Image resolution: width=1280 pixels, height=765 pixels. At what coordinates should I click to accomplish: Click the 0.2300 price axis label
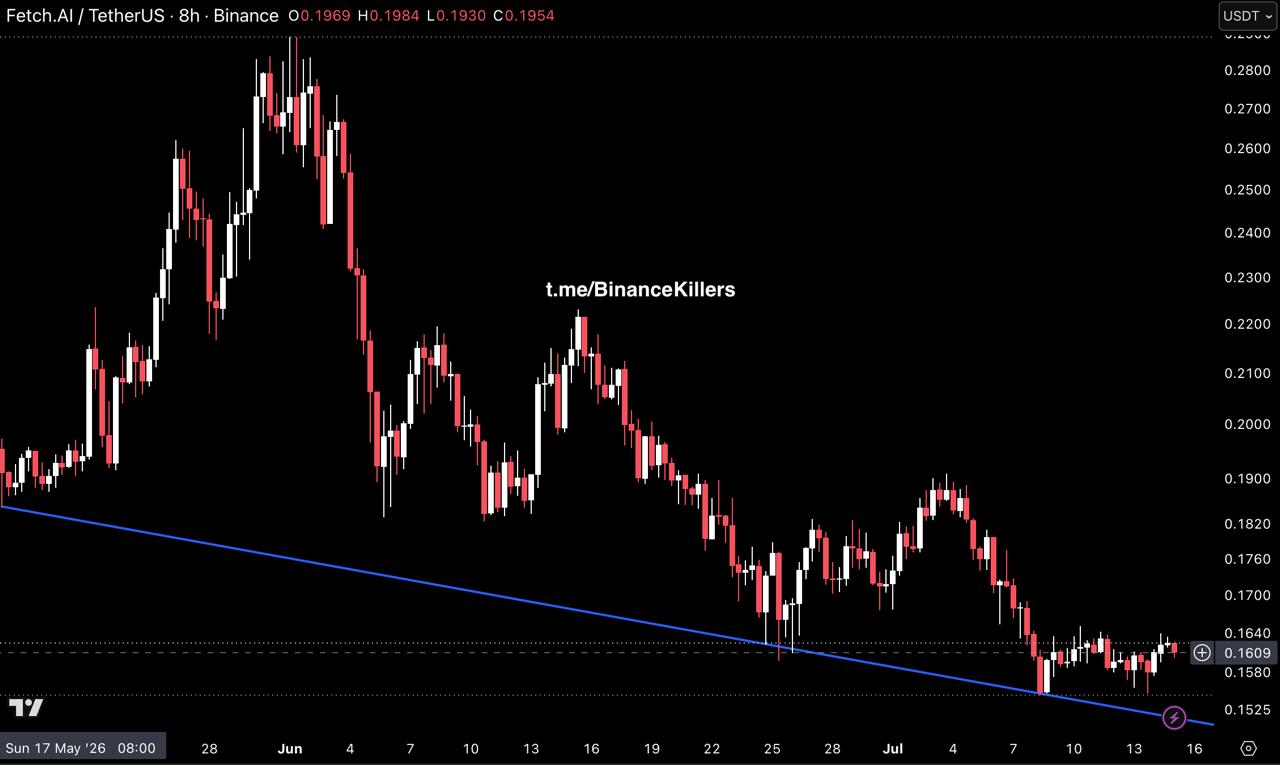(1247, 277)
